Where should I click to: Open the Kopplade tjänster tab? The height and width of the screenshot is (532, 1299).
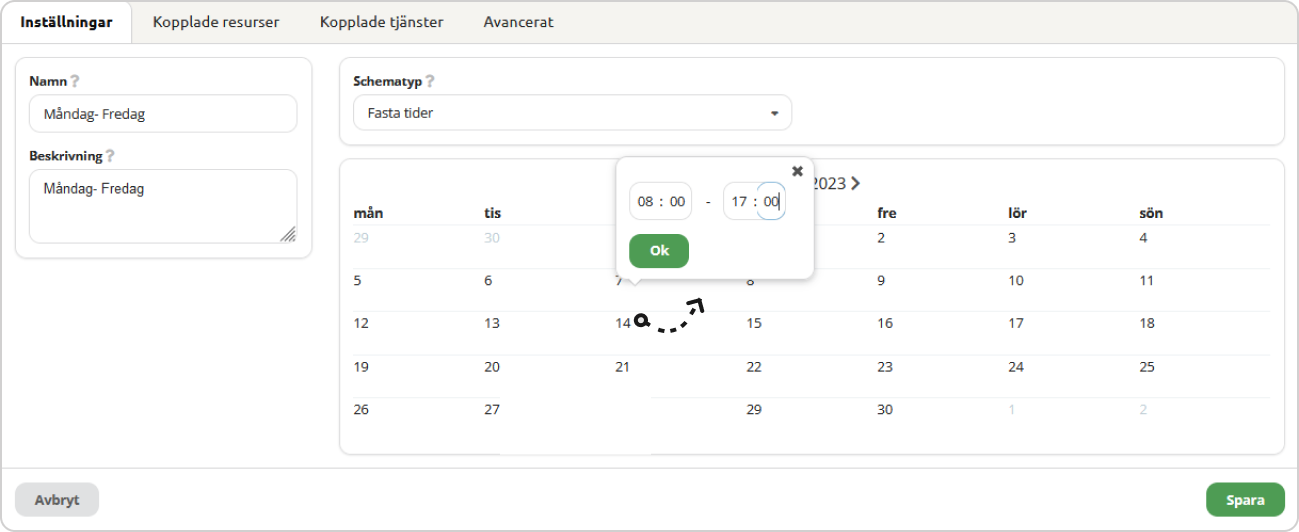point(381,22)
